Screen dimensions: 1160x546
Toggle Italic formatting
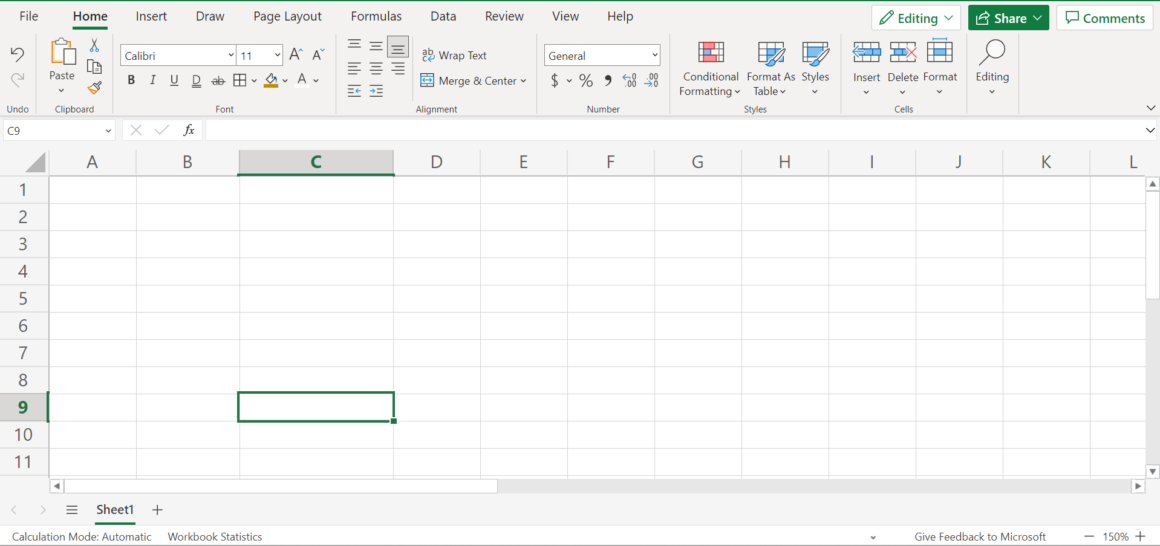click(152, 80)
